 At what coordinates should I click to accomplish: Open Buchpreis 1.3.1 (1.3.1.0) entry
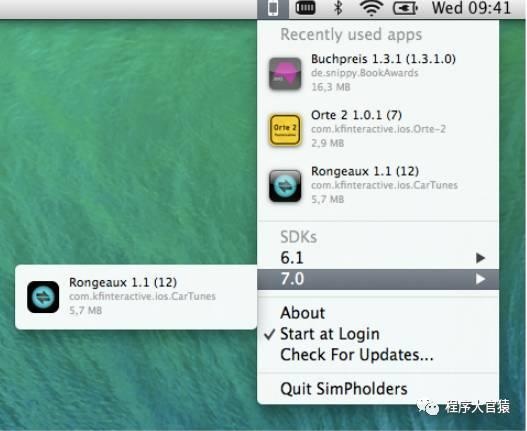point(378,73)
